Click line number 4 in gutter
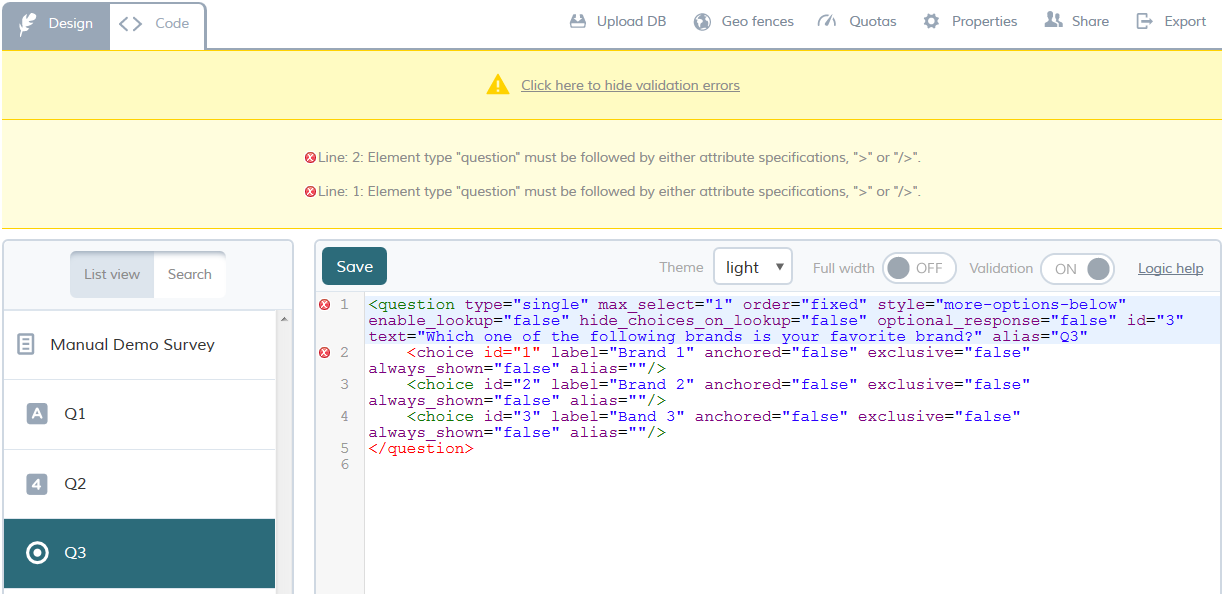 [x=345, y=416]
